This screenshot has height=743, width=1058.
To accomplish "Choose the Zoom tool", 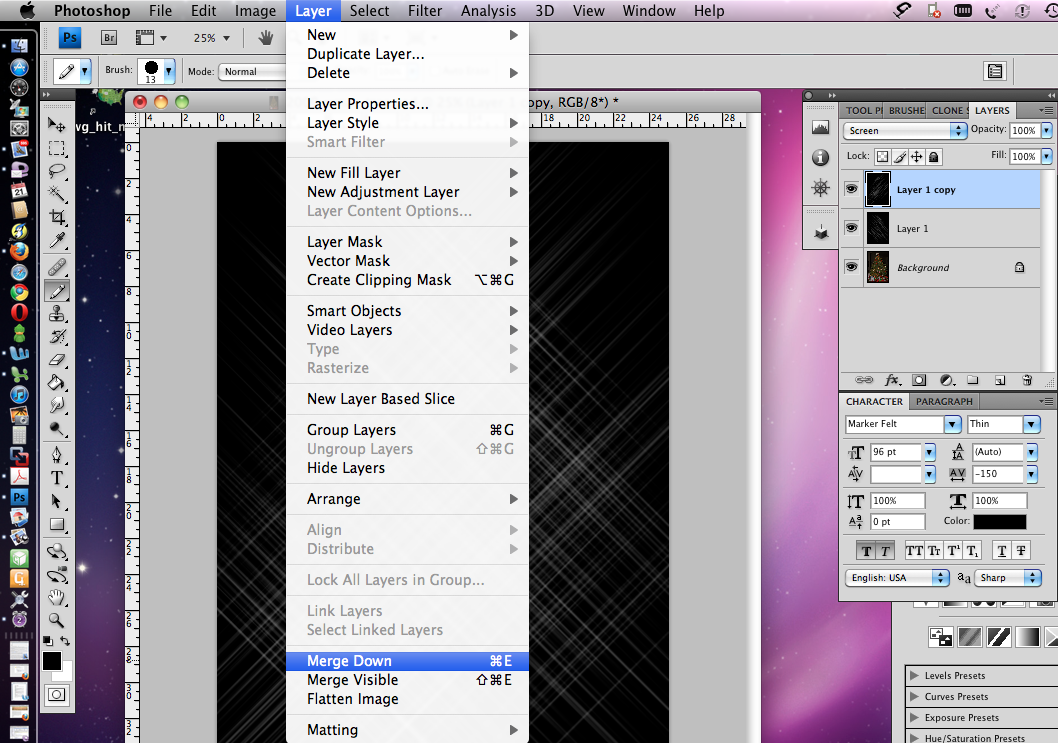I will tap(57, 619).
